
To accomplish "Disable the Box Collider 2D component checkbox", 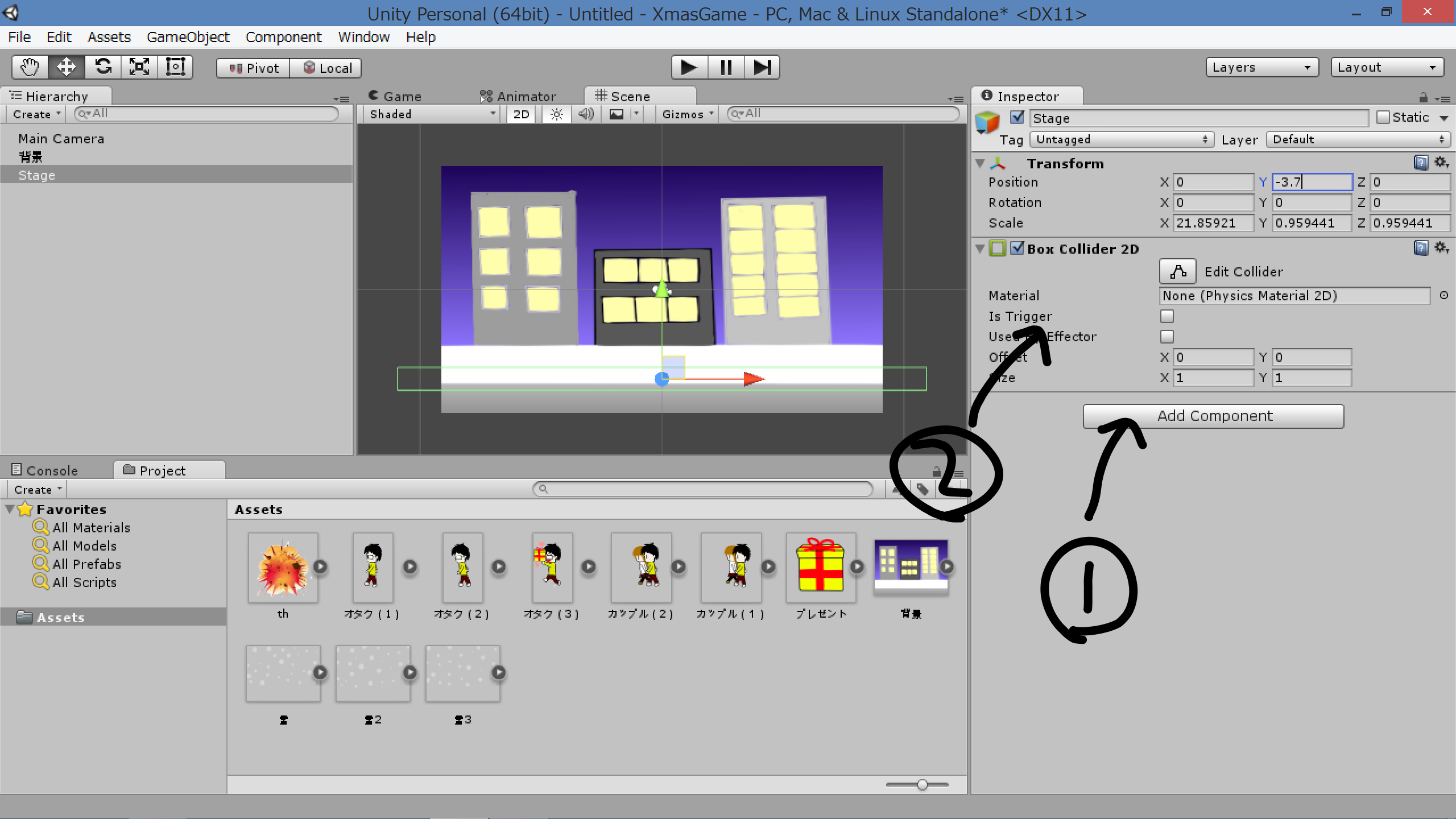I will 1017,248.
